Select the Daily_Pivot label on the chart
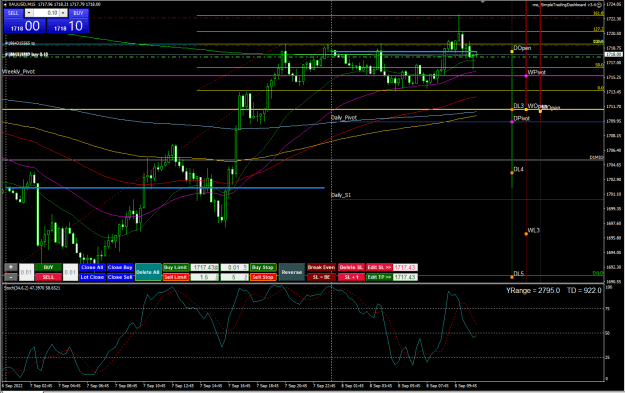 (x=344, y=118)
